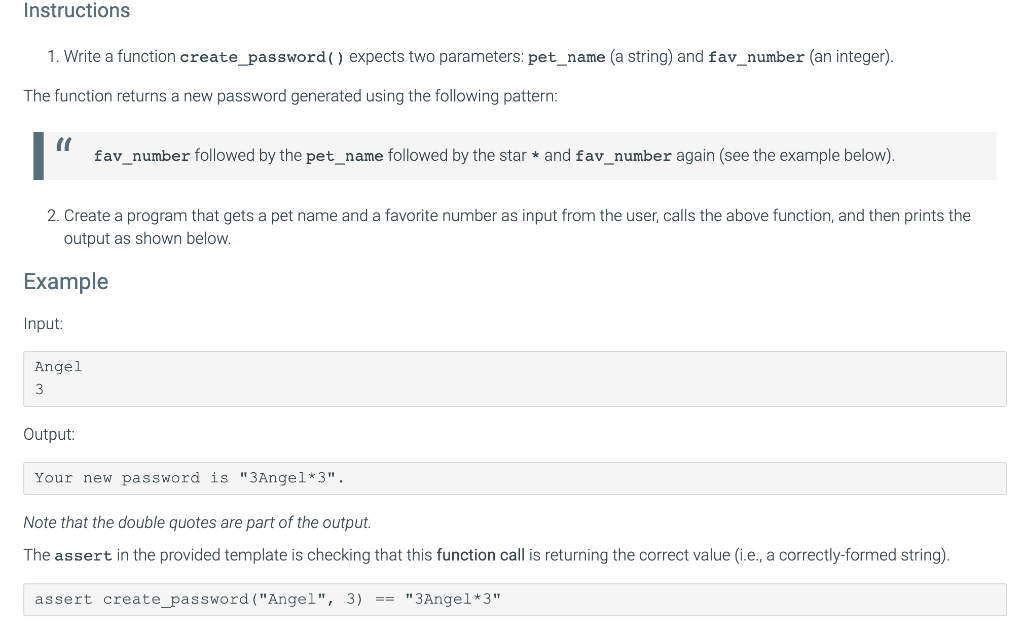Screen dimensions: 1024x631
Task: Click the assert create_password code block
Action: click(x=515, y=600)
